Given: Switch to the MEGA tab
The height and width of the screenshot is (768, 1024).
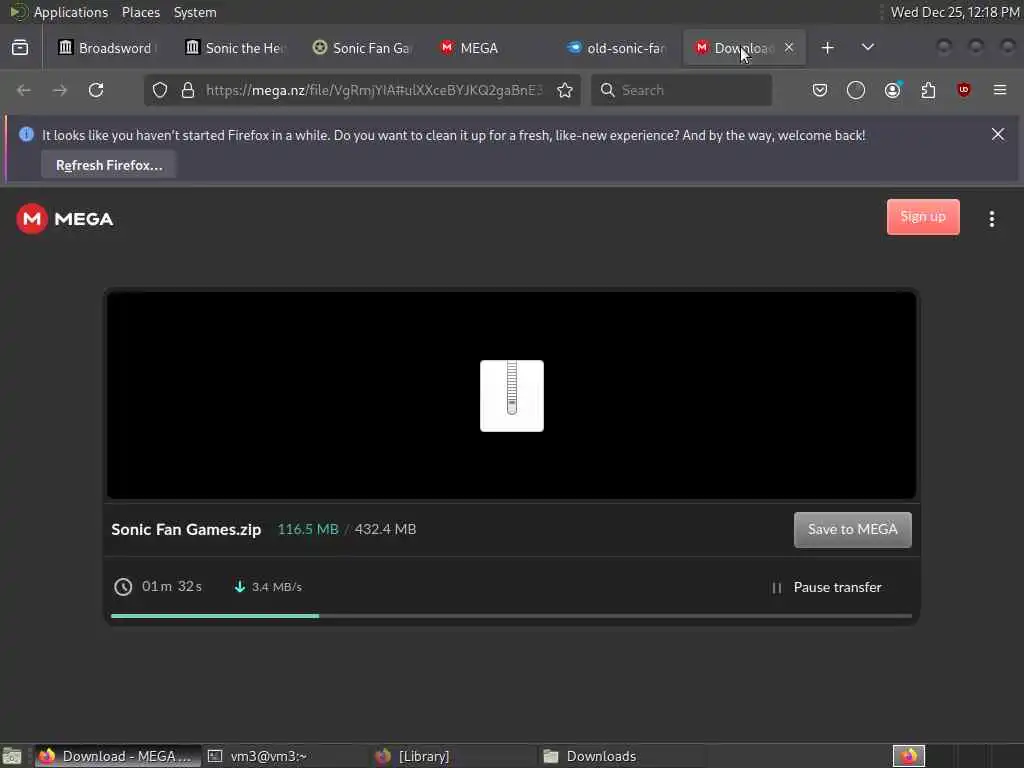Looking at the screenshot, I should 490,48.
